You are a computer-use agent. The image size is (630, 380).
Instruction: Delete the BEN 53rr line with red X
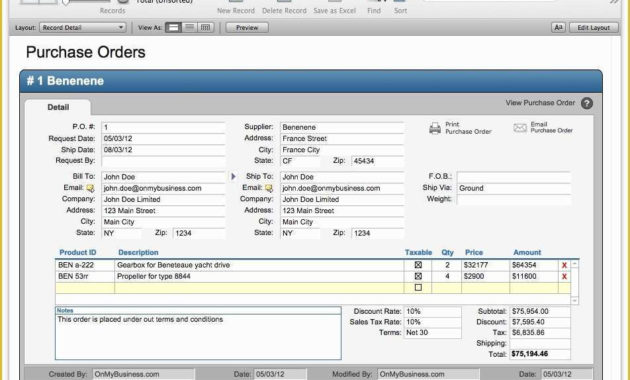[x=564, y=276]
